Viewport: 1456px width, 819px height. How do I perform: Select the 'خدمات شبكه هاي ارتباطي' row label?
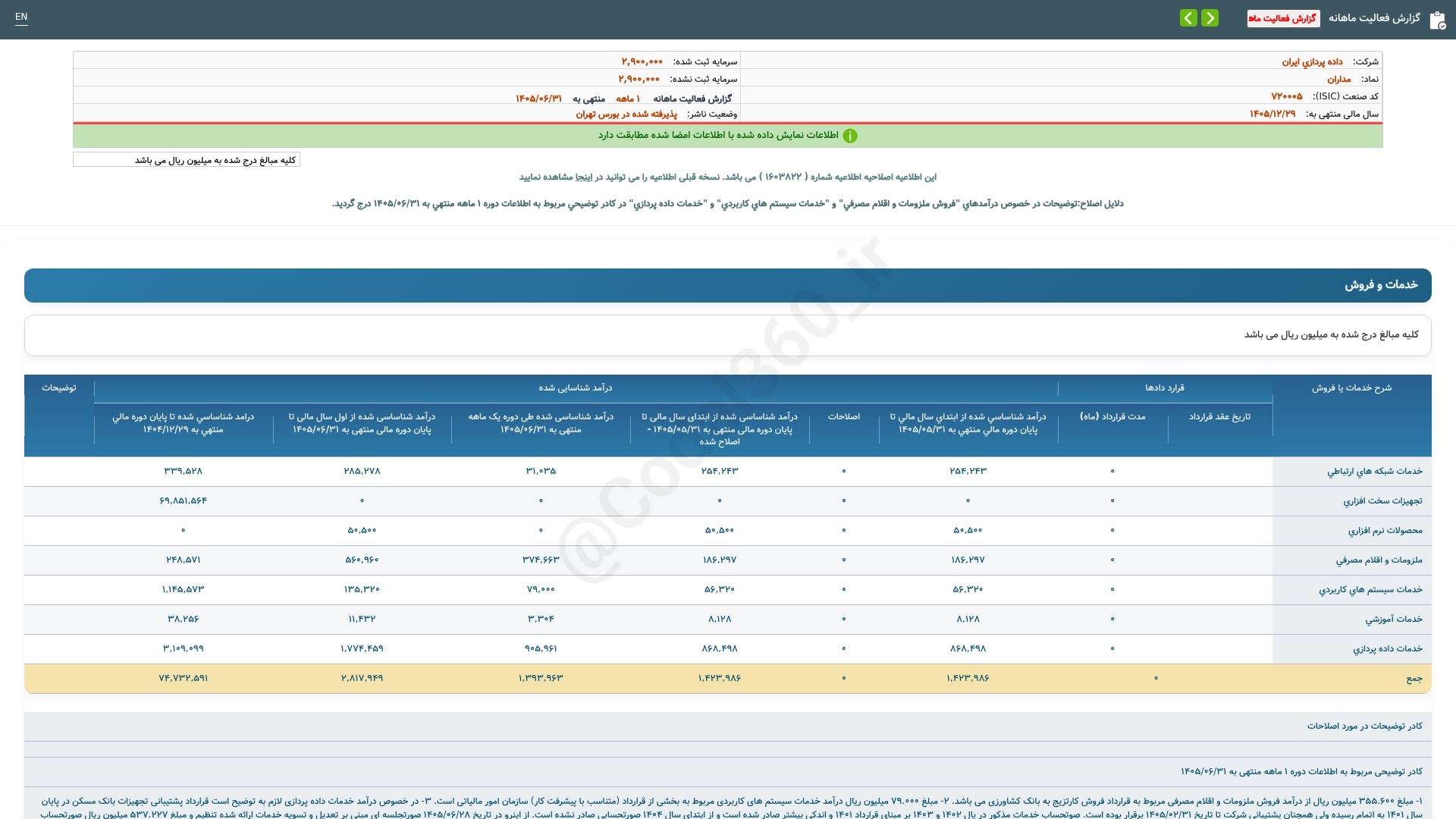coord(1374,472)
